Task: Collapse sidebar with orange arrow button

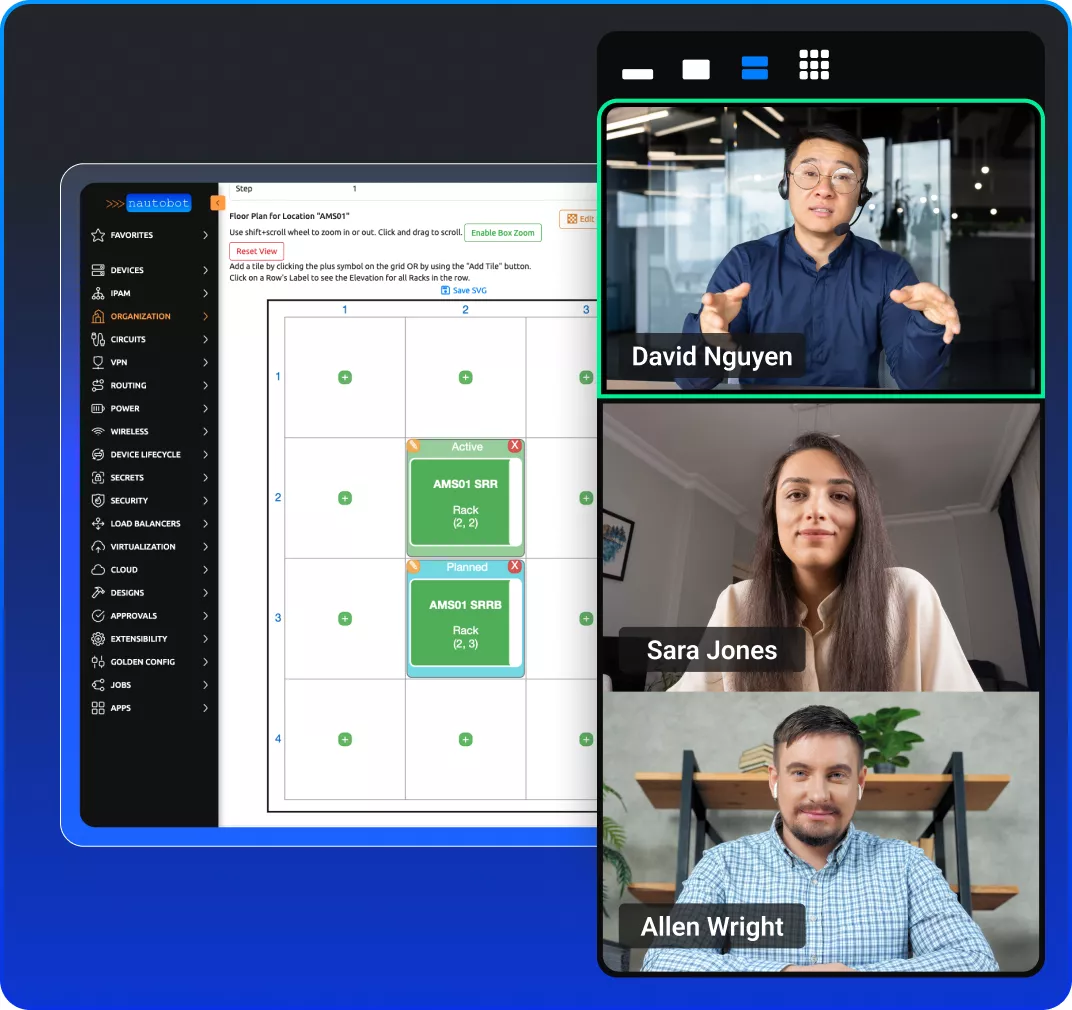Action: [217, 203]
